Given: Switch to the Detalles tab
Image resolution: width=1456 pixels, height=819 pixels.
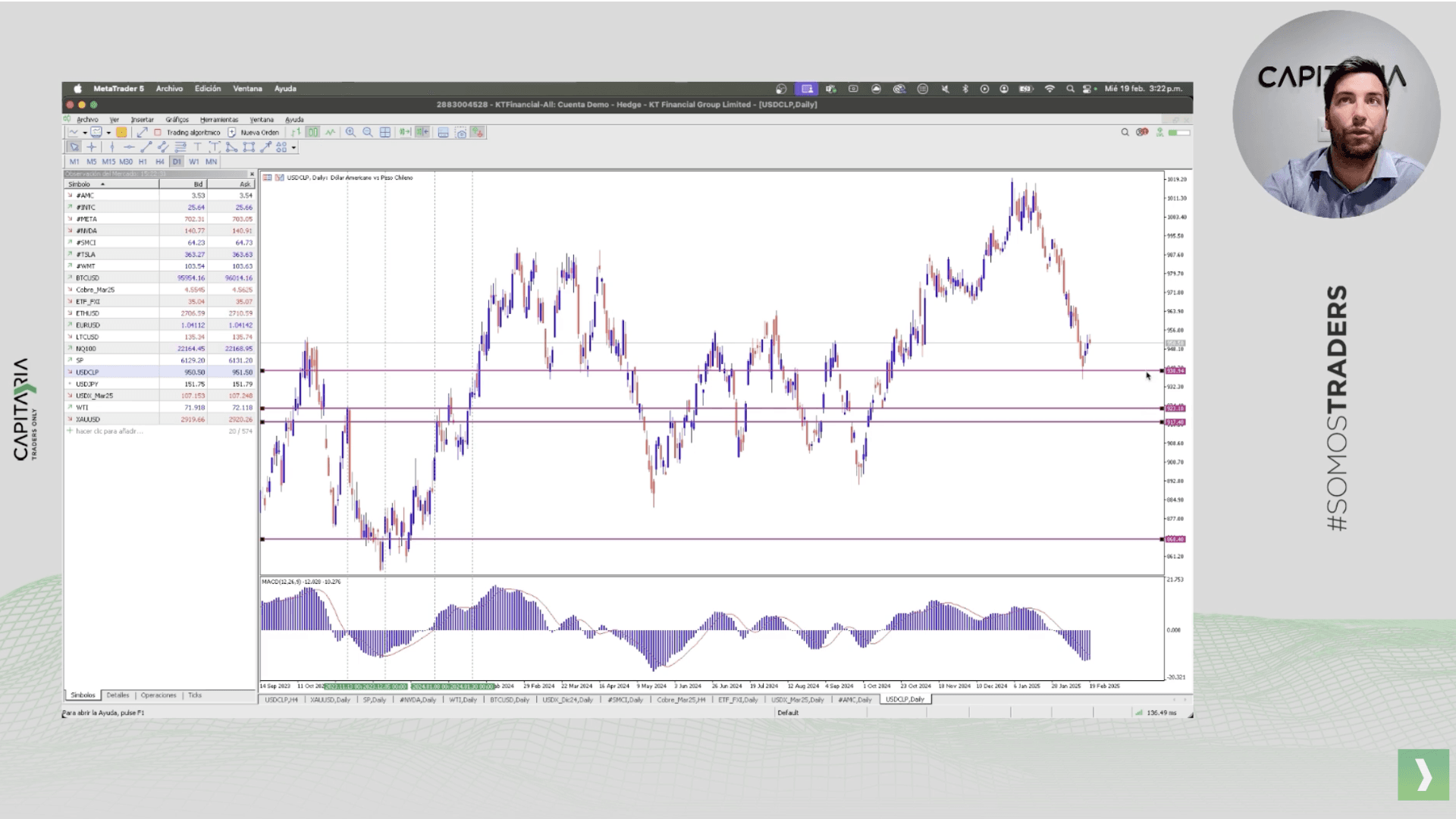Looking at the screenshot, I should click(x=118, y=695).
